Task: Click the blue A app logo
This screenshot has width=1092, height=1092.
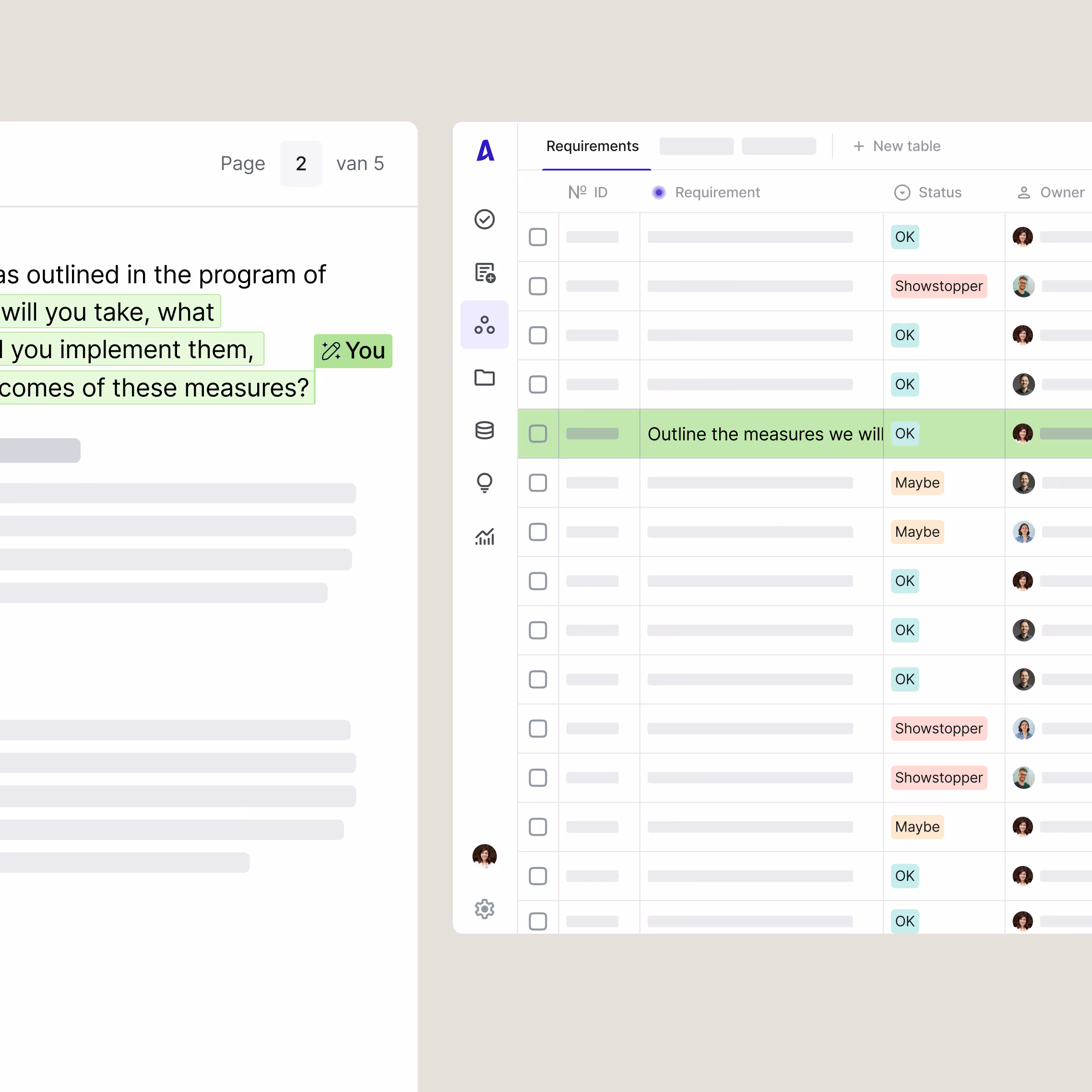Action: (486, 150)
